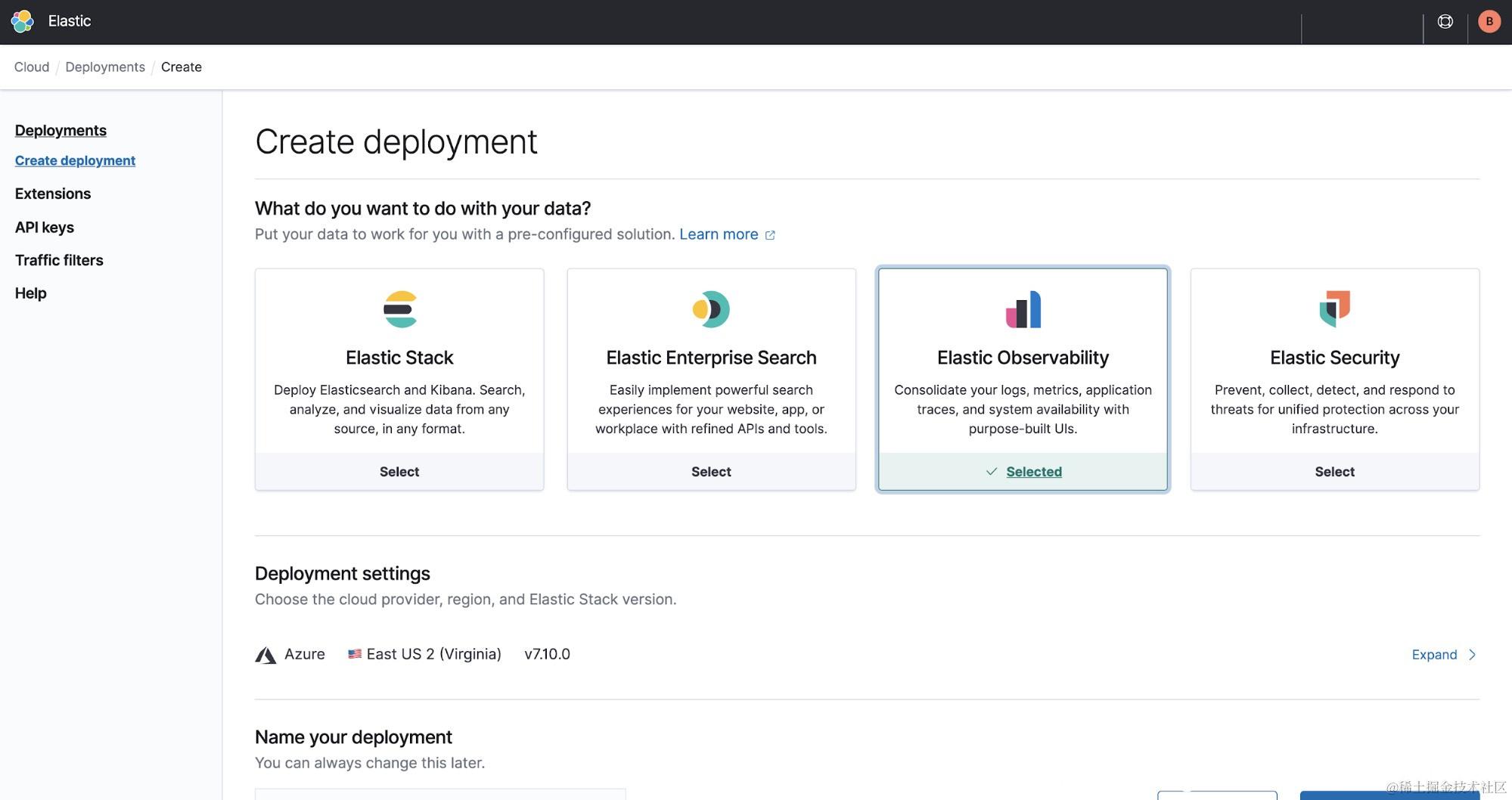Click the Elastic Observability bar chart icon
Viewport: 1512px width, 800px height.
[1023, 309]
